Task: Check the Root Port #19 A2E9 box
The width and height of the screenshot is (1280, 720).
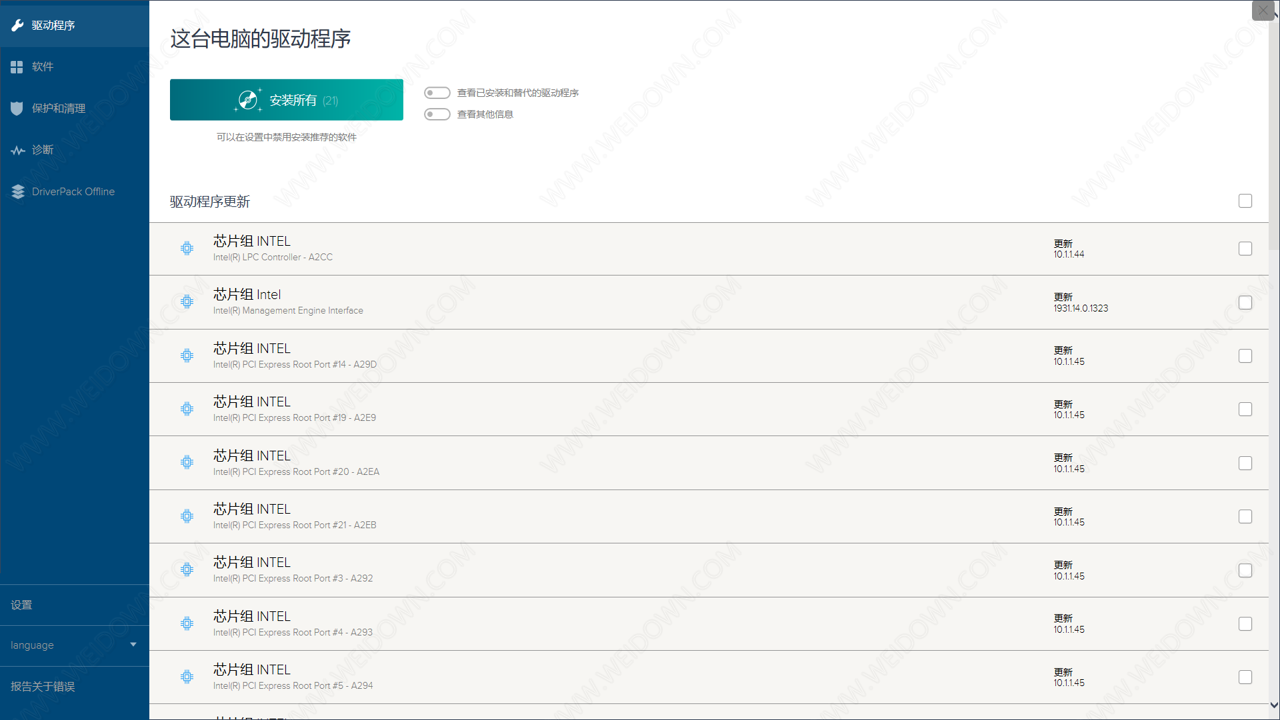Action: point(1245,409)
